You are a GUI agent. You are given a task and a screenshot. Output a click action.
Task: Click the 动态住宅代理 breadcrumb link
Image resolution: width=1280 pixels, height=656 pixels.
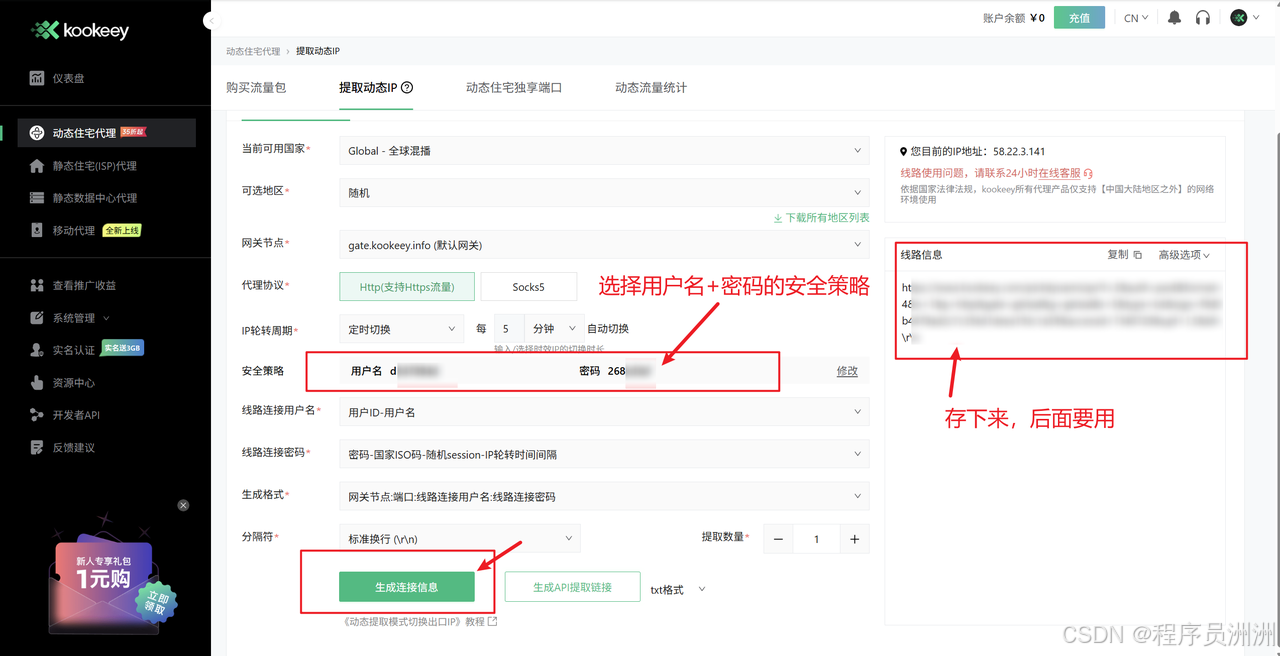tap(253, 51)
